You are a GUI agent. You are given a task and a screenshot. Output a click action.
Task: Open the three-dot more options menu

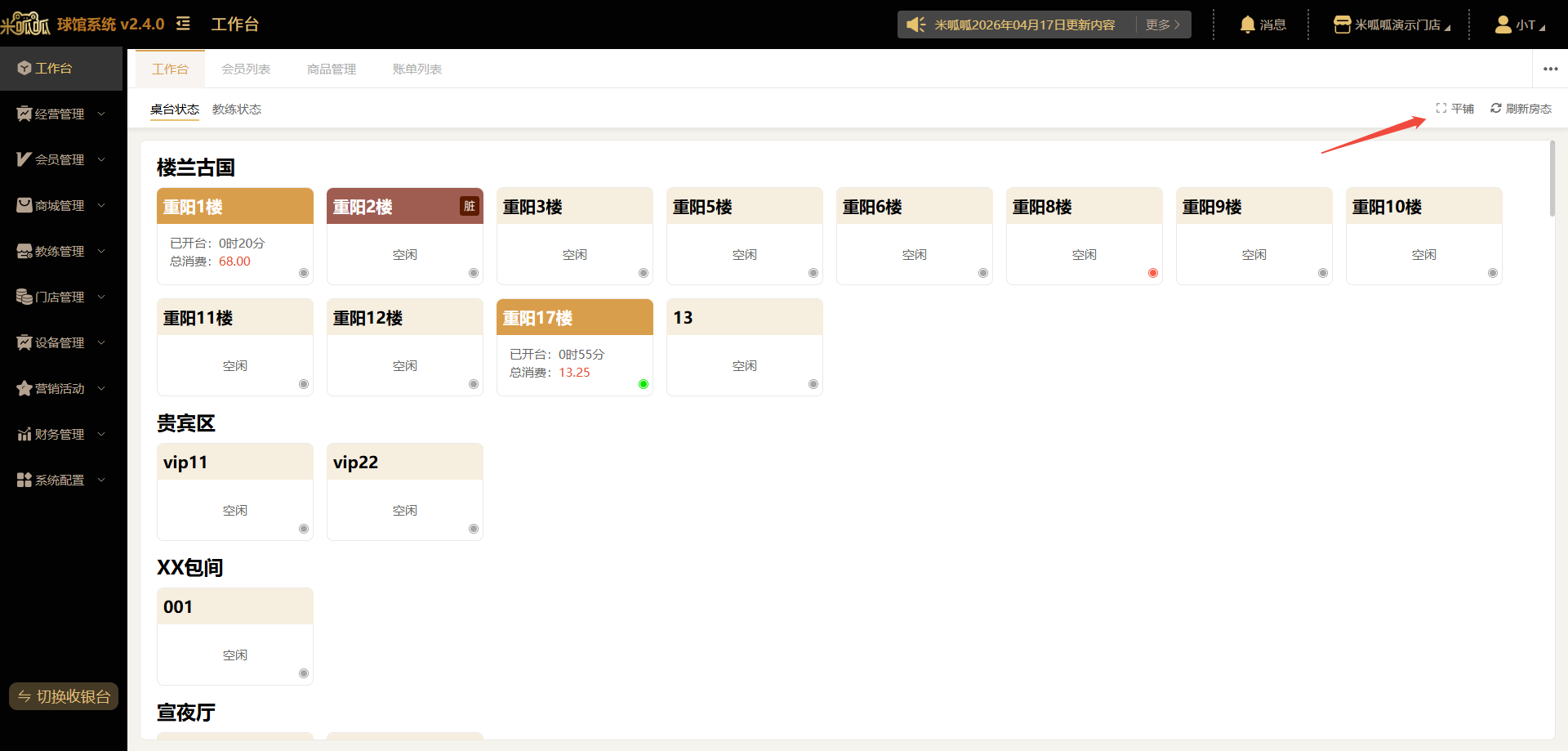pos(1551,69)
